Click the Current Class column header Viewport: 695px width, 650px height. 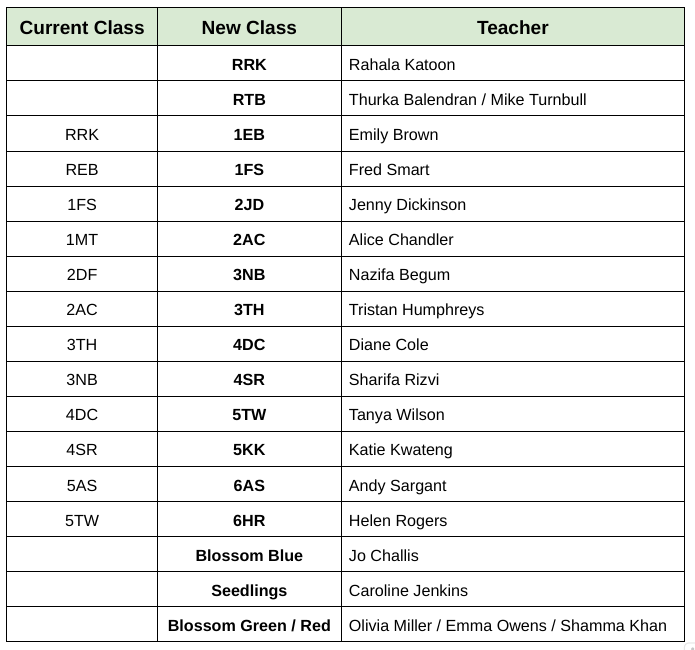click(82, 27)
